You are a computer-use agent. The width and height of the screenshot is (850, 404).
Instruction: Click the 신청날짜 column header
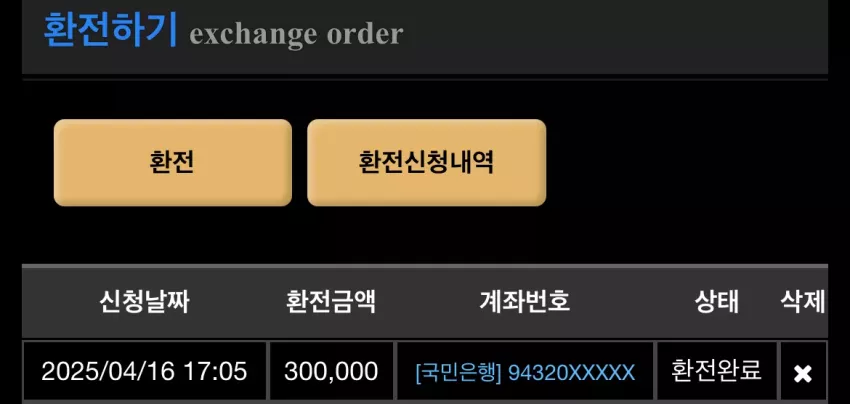point(144,301)
